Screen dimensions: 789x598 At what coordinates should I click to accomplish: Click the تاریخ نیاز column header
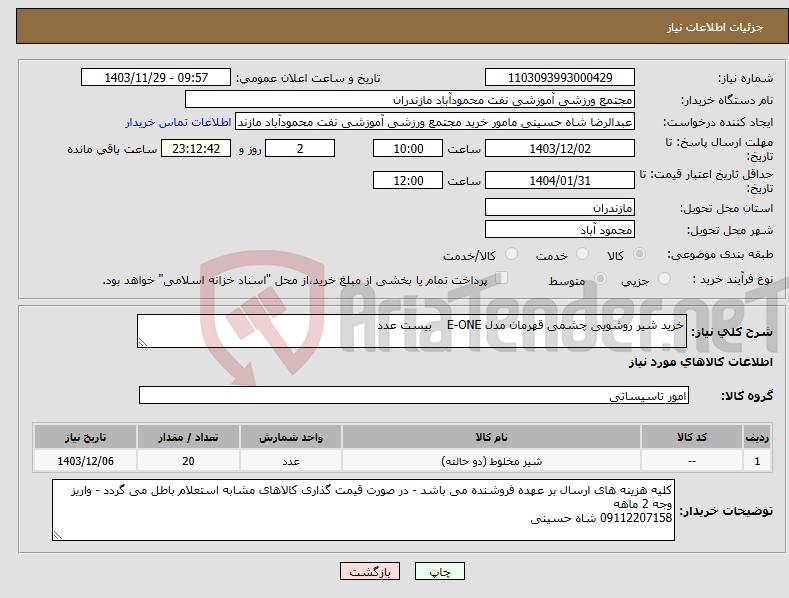tap(86, 437)
